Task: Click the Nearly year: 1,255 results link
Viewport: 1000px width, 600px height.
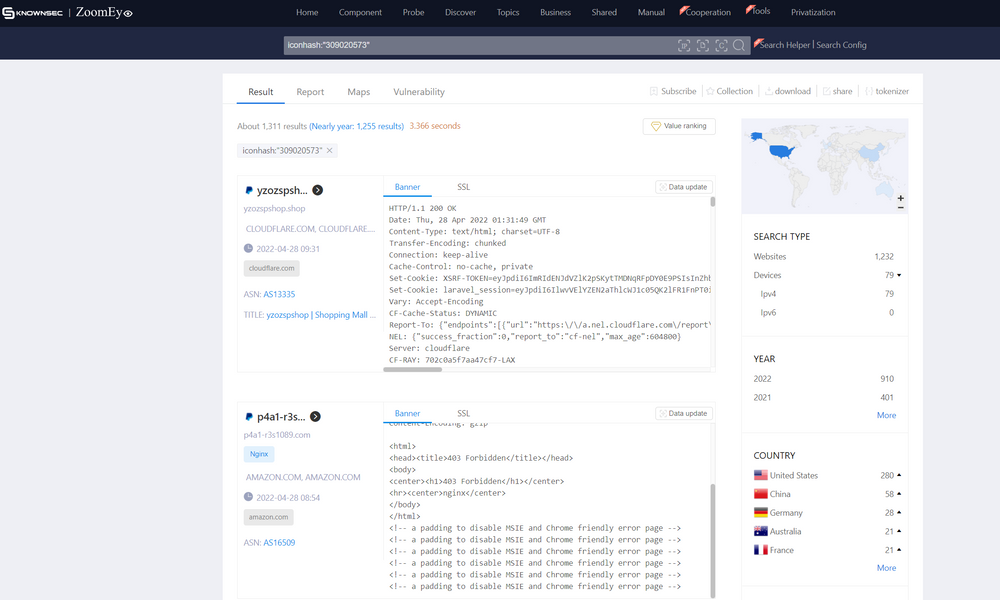Action: click(x=357, y=126)
